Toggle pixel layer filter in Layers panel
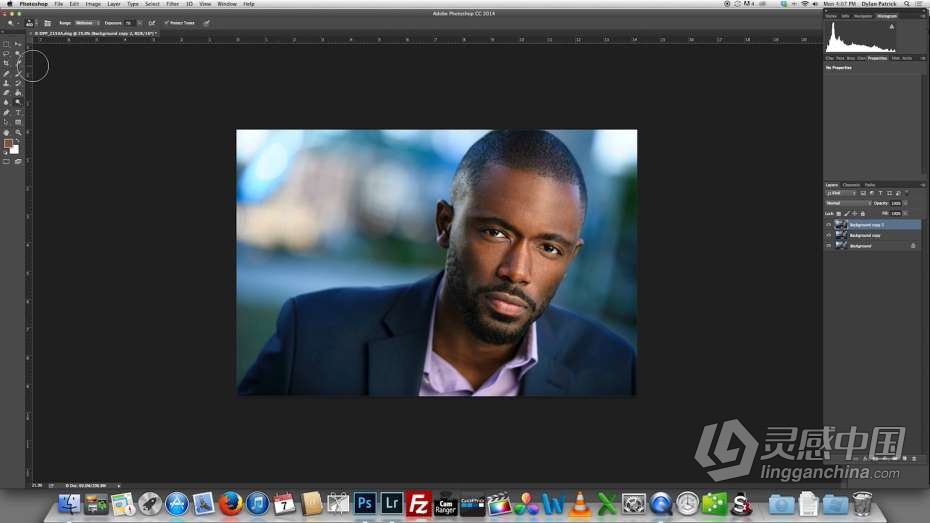930x523 pixels. 863,193
